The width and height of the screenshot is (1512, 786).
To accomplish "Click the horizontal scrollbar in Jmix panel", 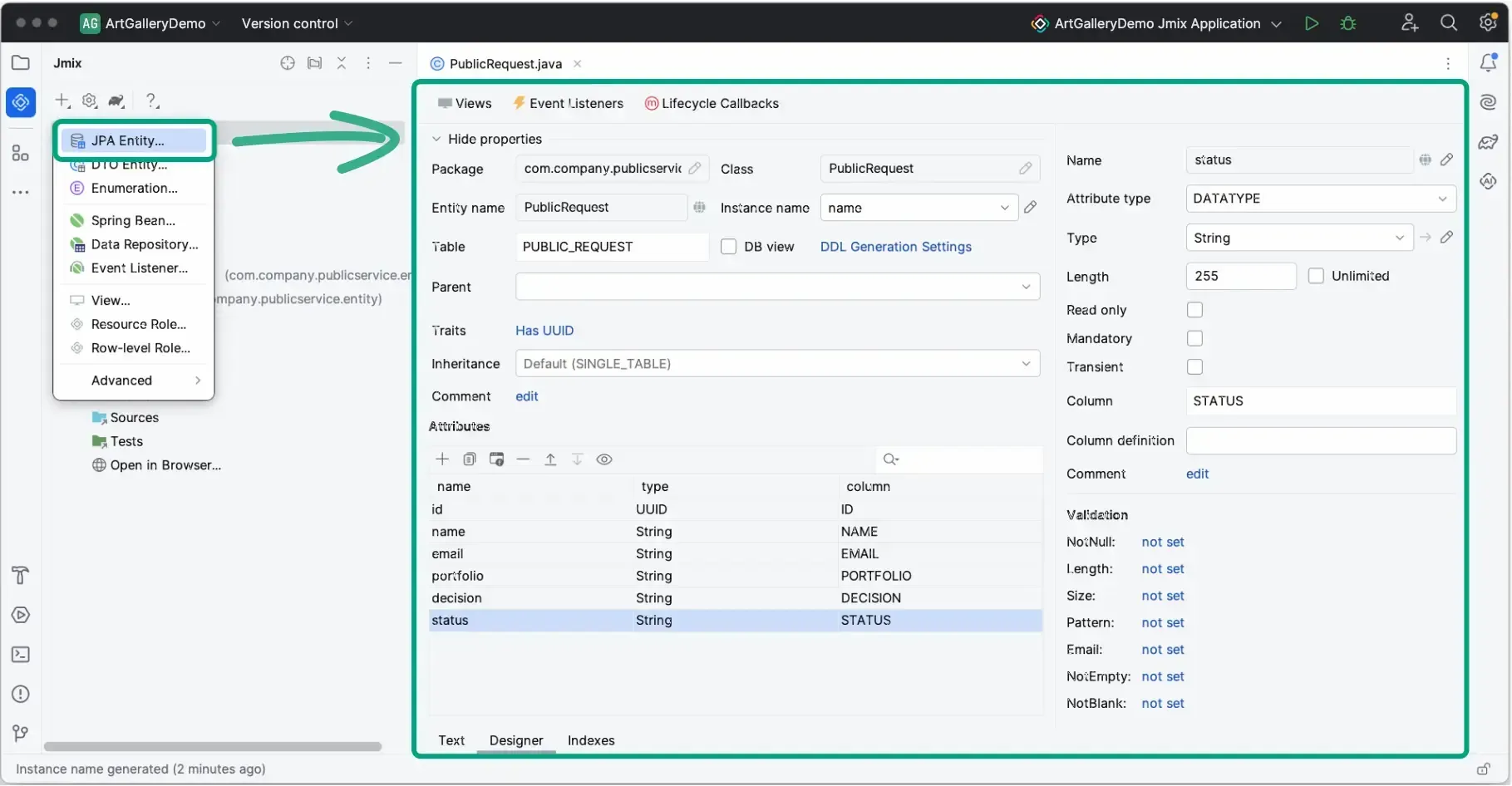I will point(212,747).
